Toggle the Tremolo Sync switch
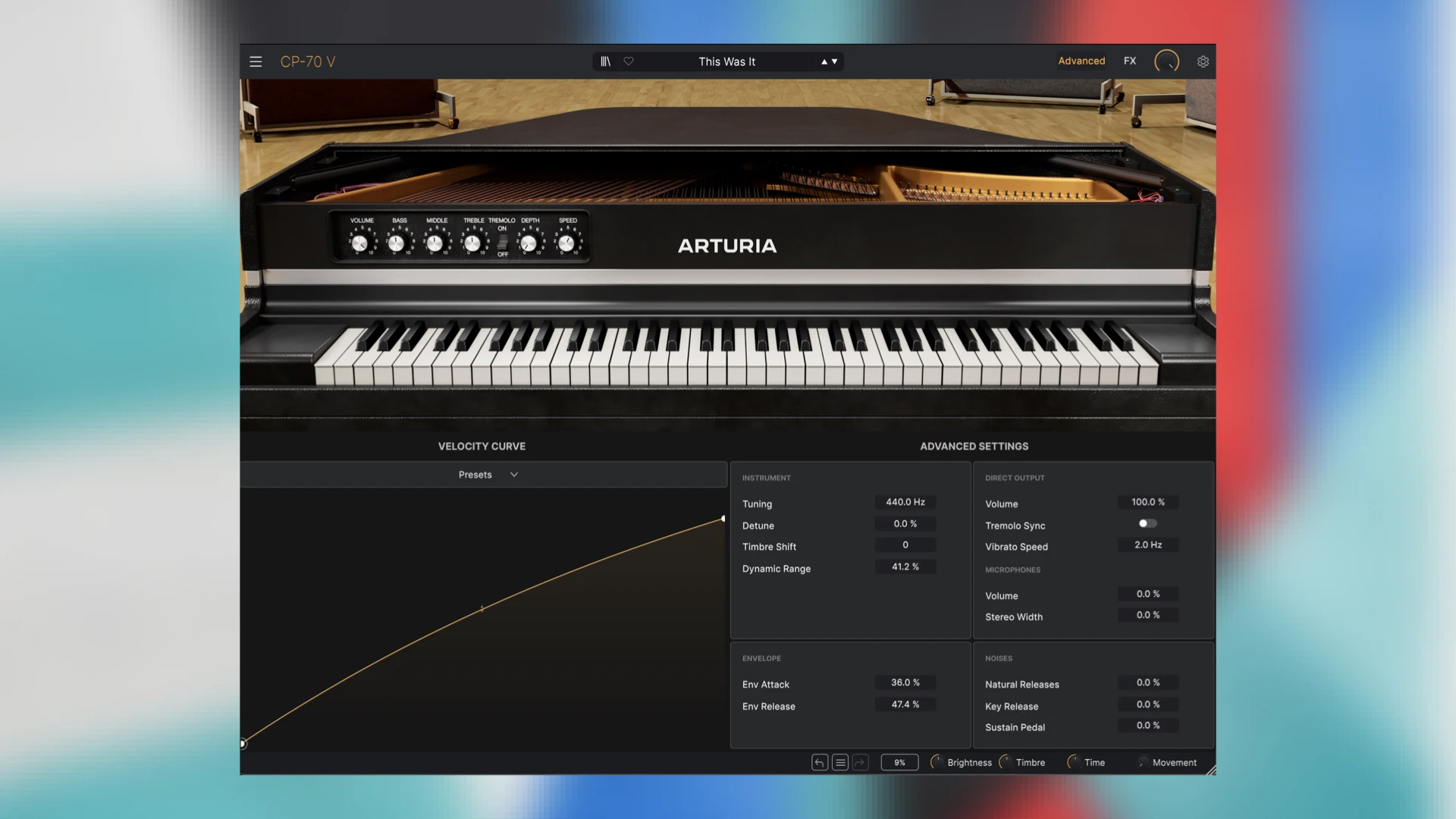This screenshot has height=819, width=1456. click(1147, 523)
